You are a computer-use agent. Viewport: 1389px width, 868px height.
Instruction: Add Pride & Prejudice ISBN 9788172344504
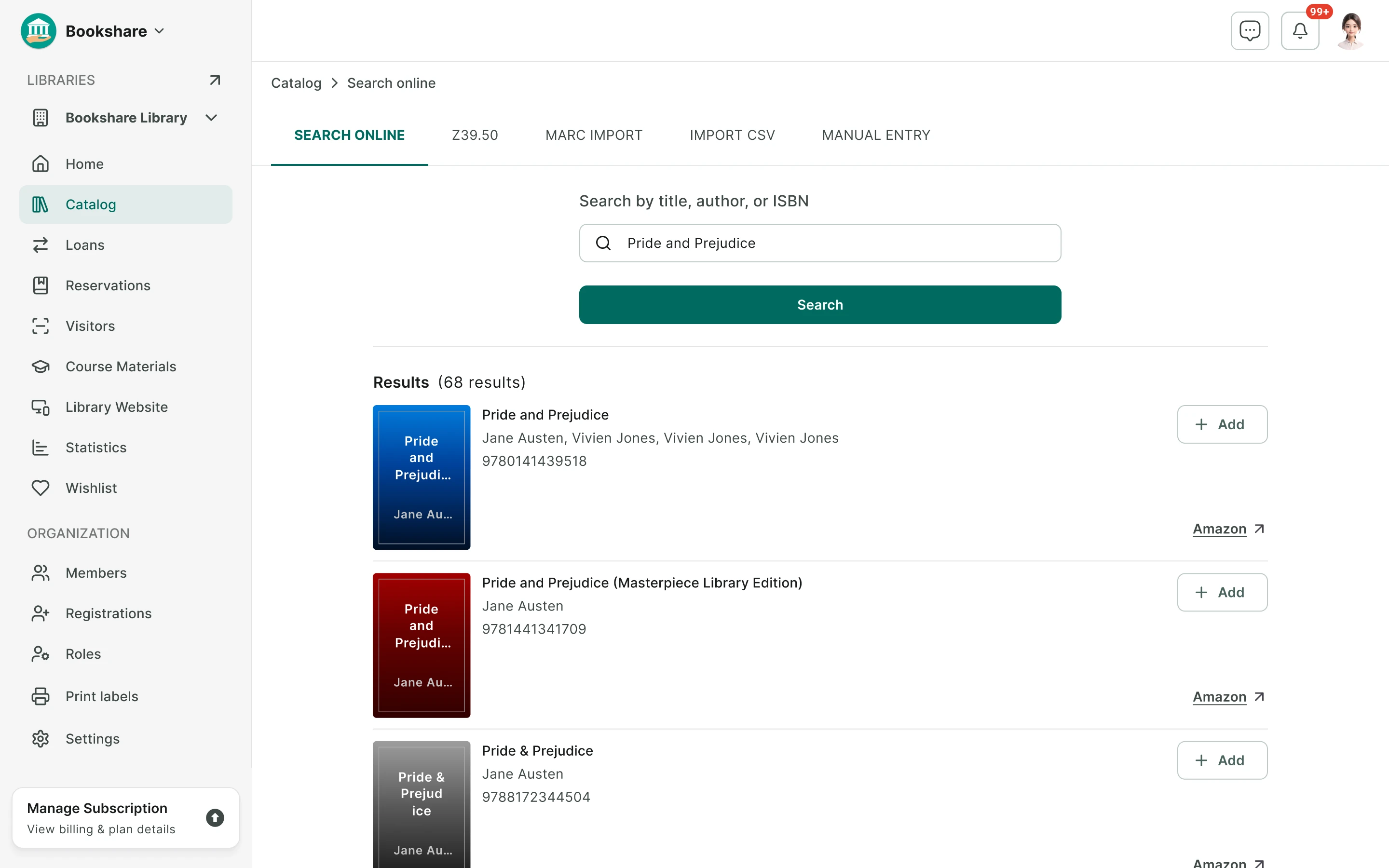(x=1222, y=760)
